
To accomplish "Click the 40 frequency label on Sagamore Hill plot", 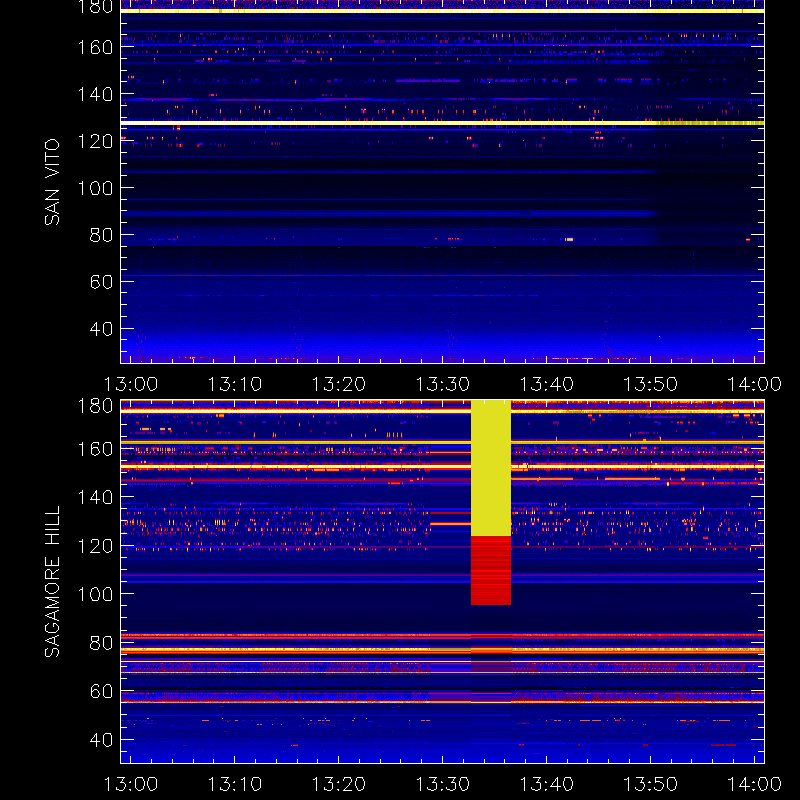I will [101, 740].
